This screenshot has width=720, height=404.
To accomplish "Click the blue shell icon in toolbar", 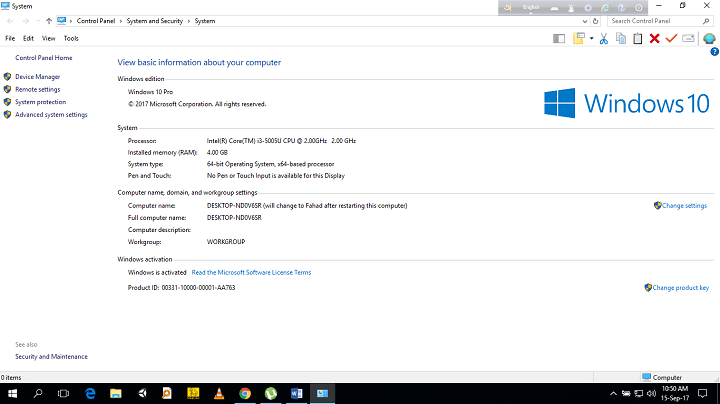I will pyautogui.click(x=709, y=39).
